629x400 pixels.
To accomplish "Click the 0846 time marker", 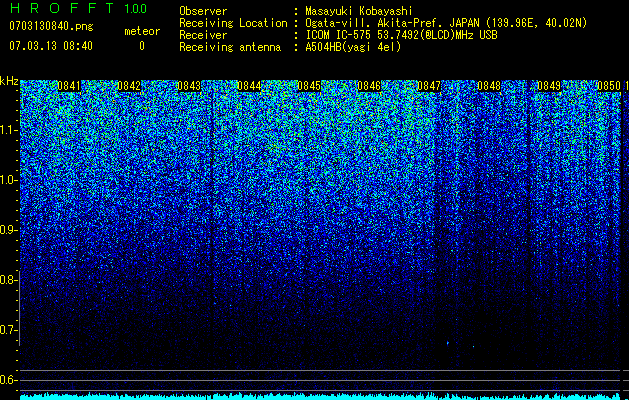I will tap(369, 86).
